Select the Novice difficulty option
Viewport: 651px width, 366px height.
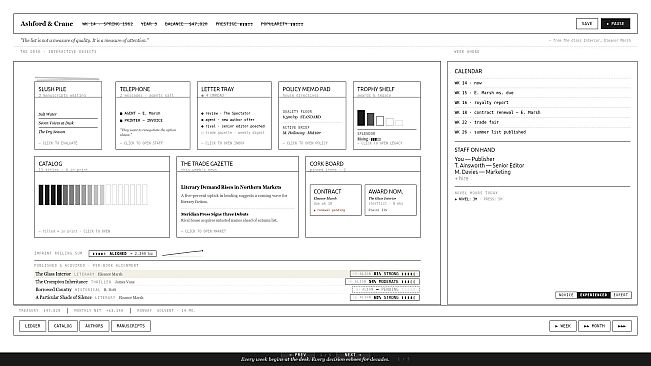click(566, 295)
